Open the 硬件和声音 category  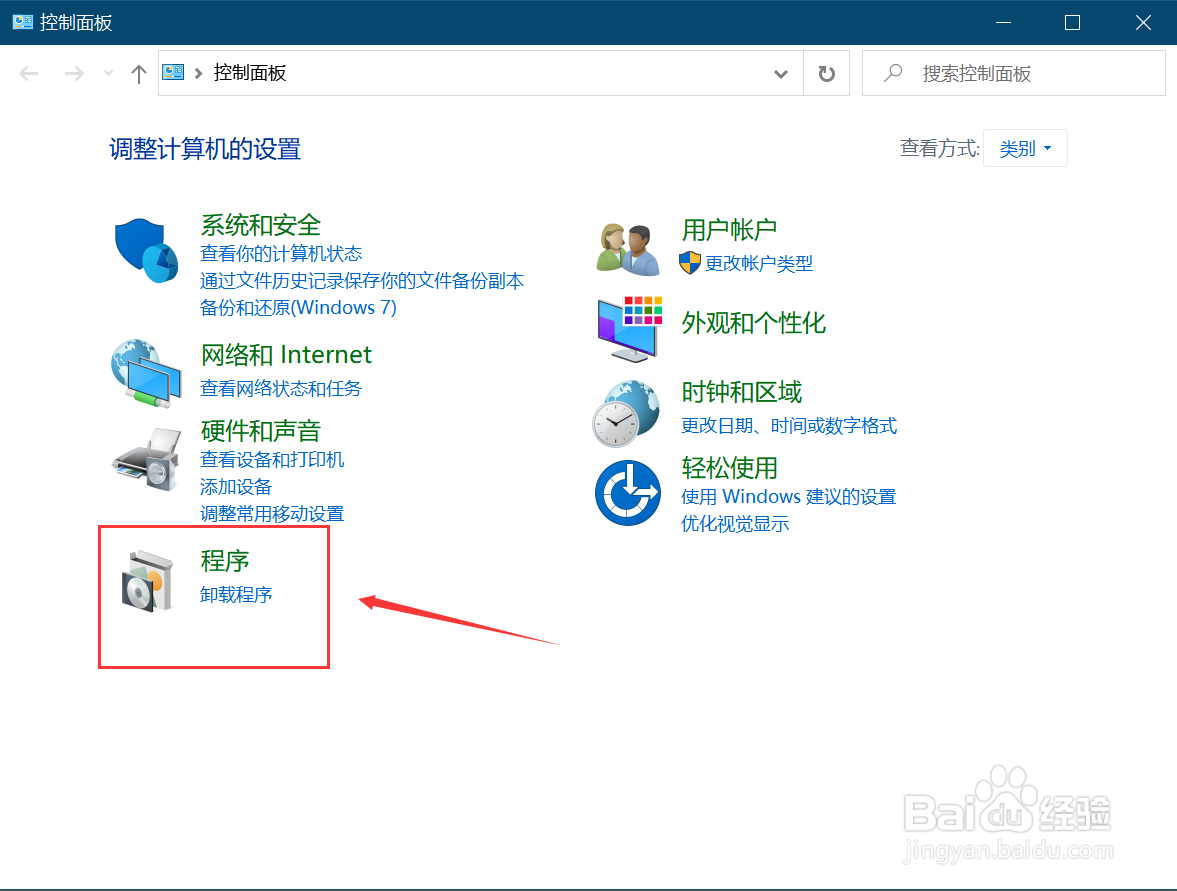[260, 431]
